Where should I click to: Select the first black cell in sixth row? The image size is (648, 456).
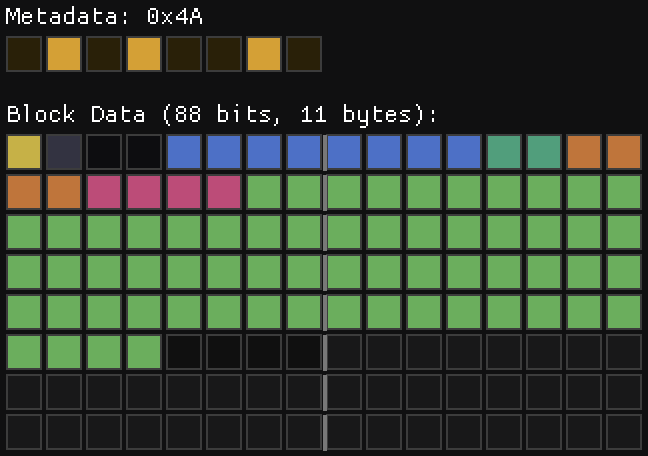click(184, 352)
